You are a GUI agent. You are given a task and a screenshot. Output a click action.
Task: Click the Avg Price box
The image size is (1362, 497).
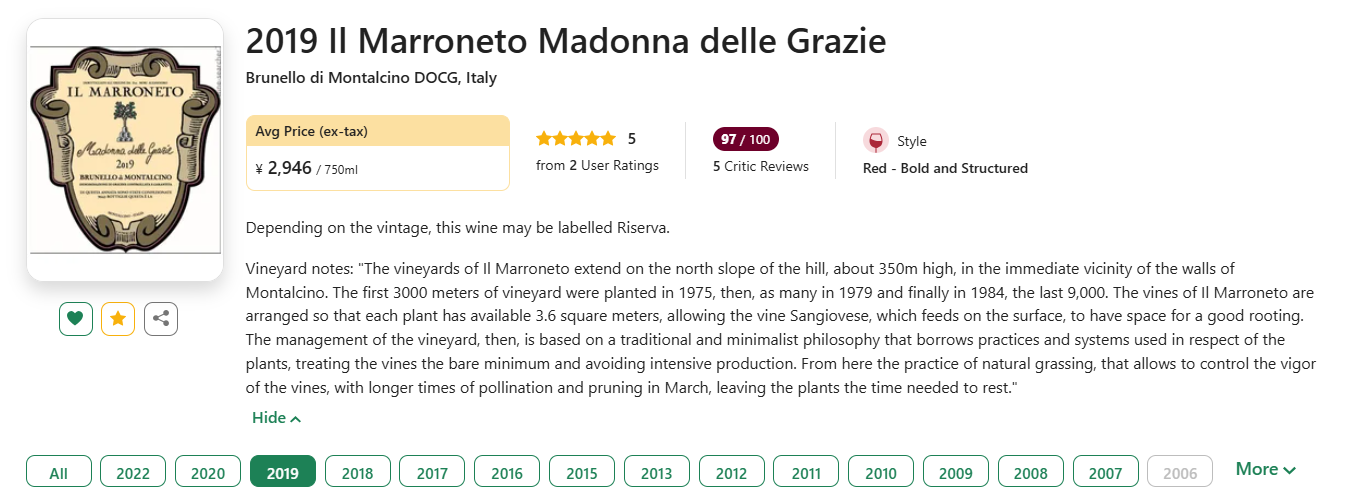click(378, 153)
